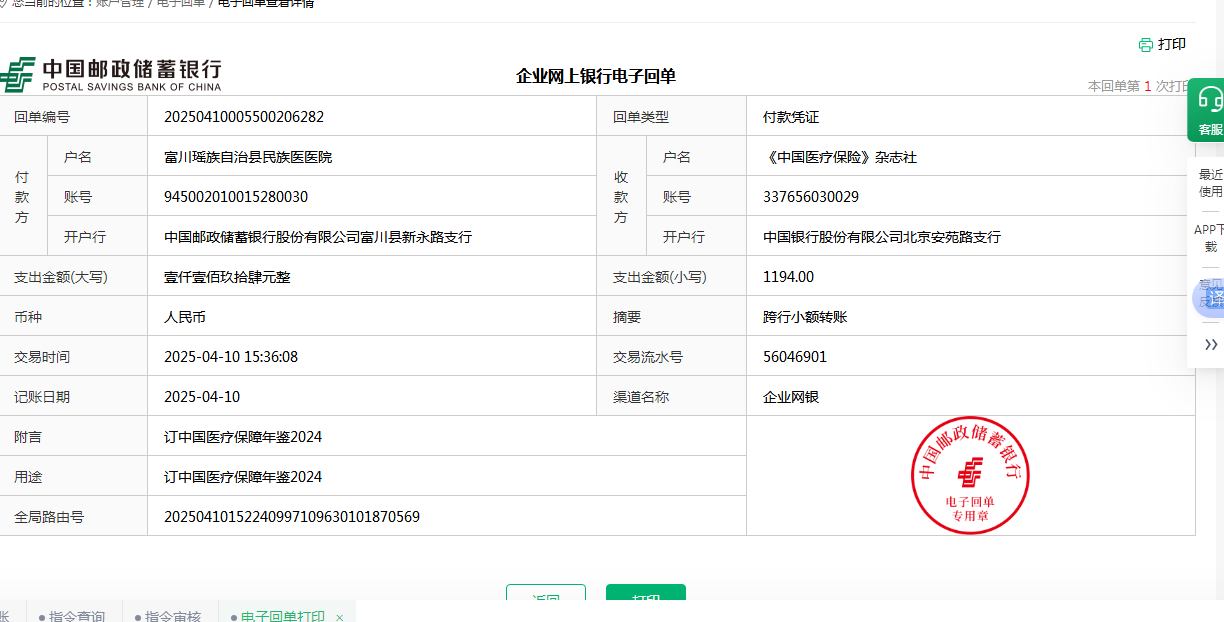Click the 回单类型 field label
The image size is (1224, 622).
point(641,117)
